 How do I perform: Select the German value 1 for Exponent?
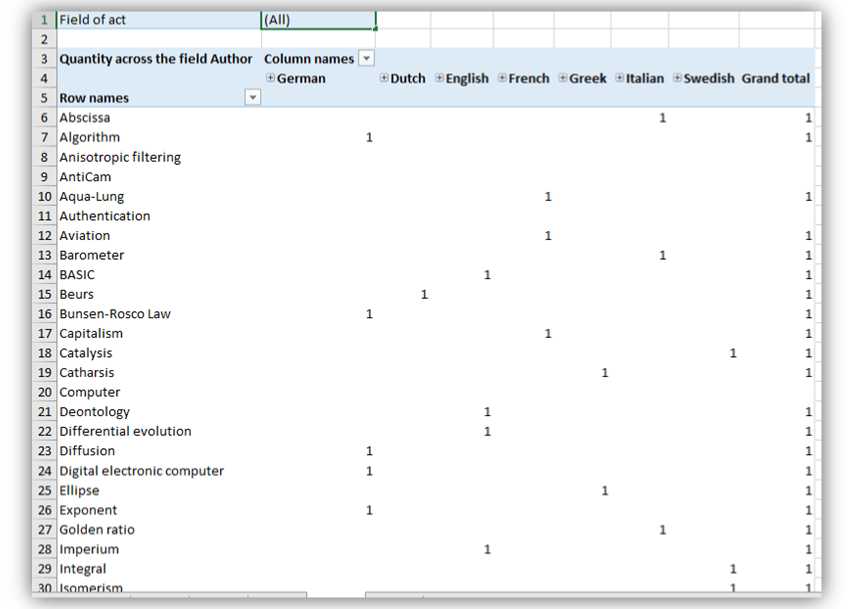click(369, 510)
